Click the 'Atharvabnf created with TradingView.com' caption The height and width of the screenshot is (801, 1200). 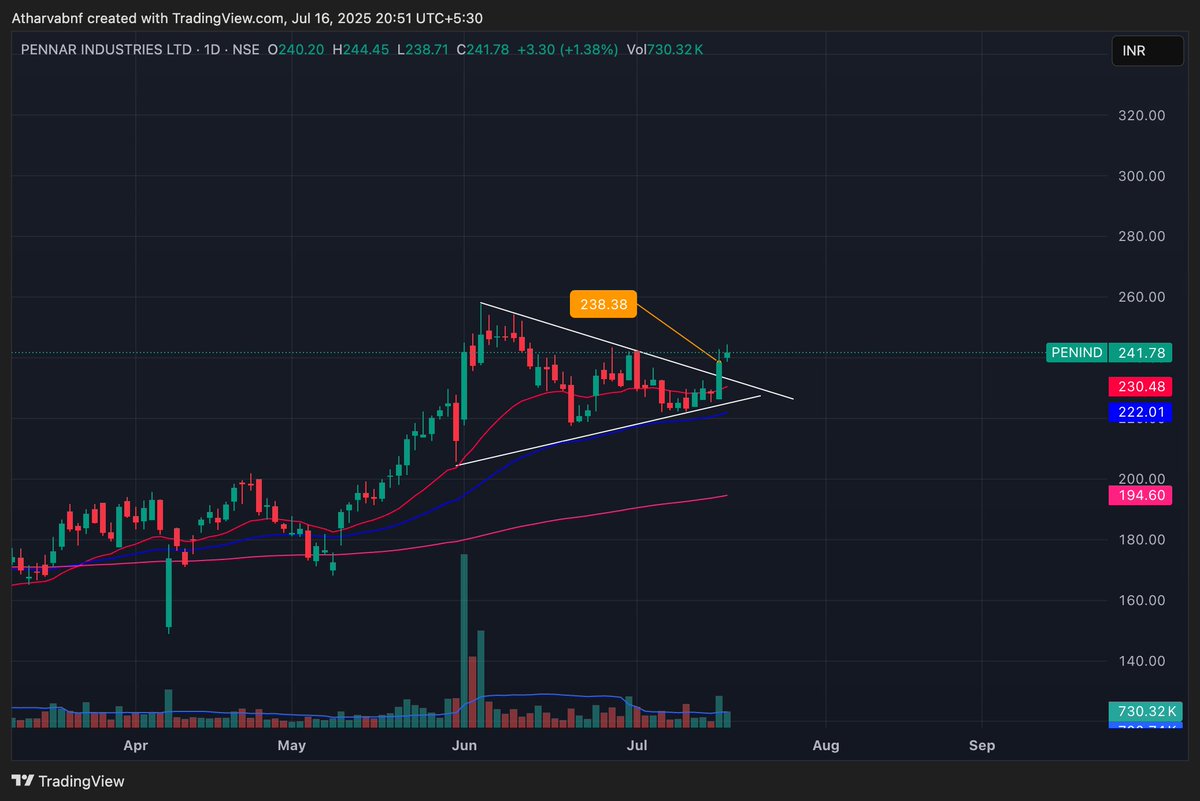point(148,17)
